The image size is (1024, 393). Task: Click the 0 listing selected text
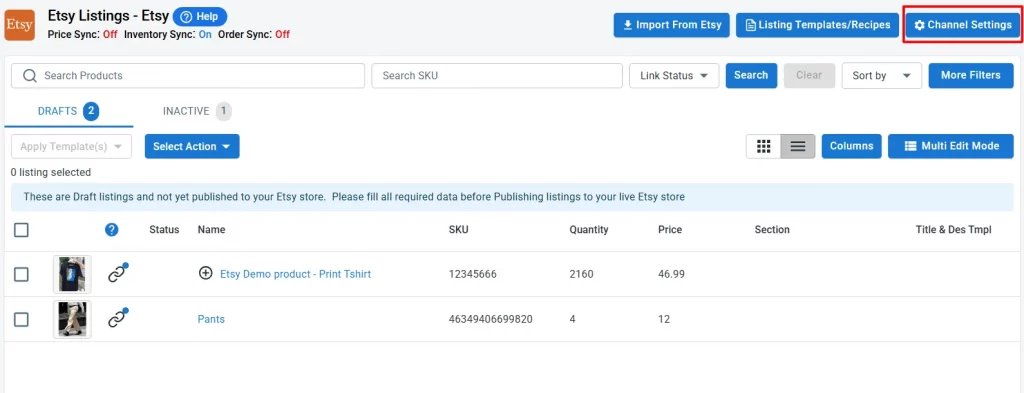point(51,172)
